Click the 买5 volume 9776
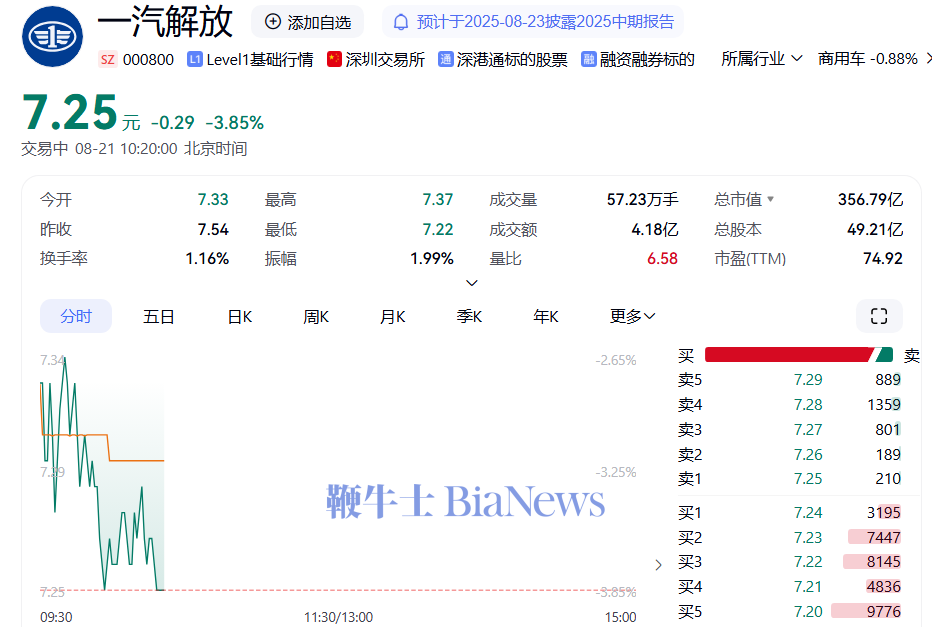Screen dimensions: 932x627 883,612
